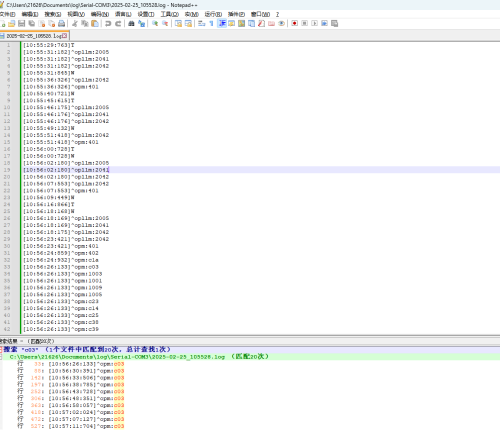Click the Zoom In magnifier icon
The image size is (500, 430).
[x=155, y=23]
